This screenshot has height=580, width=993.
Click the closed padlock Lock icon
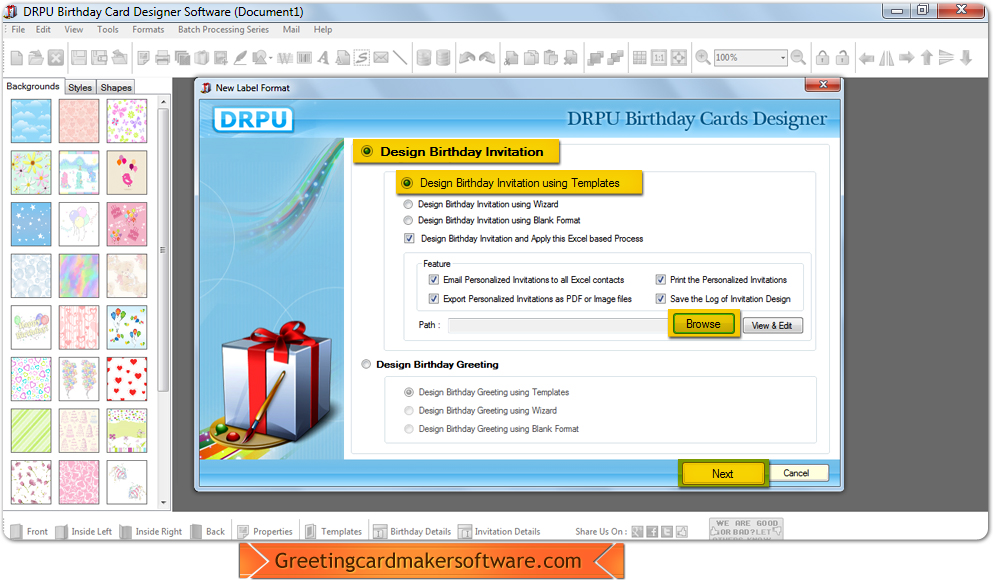(823, 58)
